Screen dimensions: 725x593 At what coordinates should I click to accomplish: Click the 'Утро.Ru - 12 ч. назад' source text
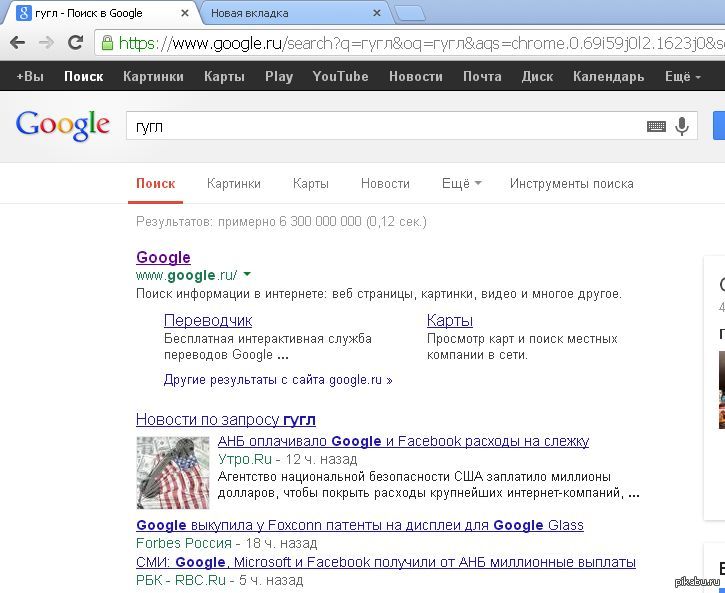[x=287, y=459]
